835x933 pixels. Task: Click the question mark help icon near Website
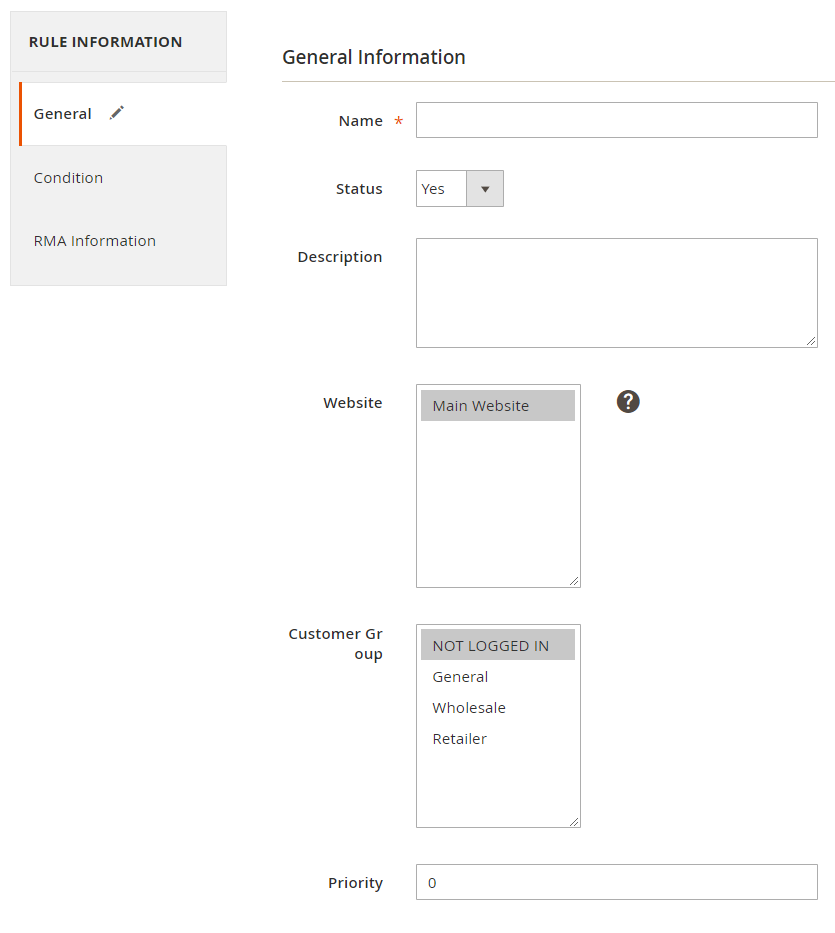(x=628, y=402)
